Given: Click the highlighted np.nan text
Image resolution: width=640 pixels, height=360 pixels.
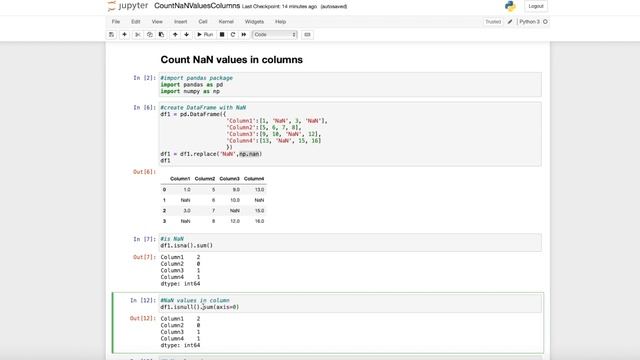Looking at the screenshot, I should click(249, 154).
